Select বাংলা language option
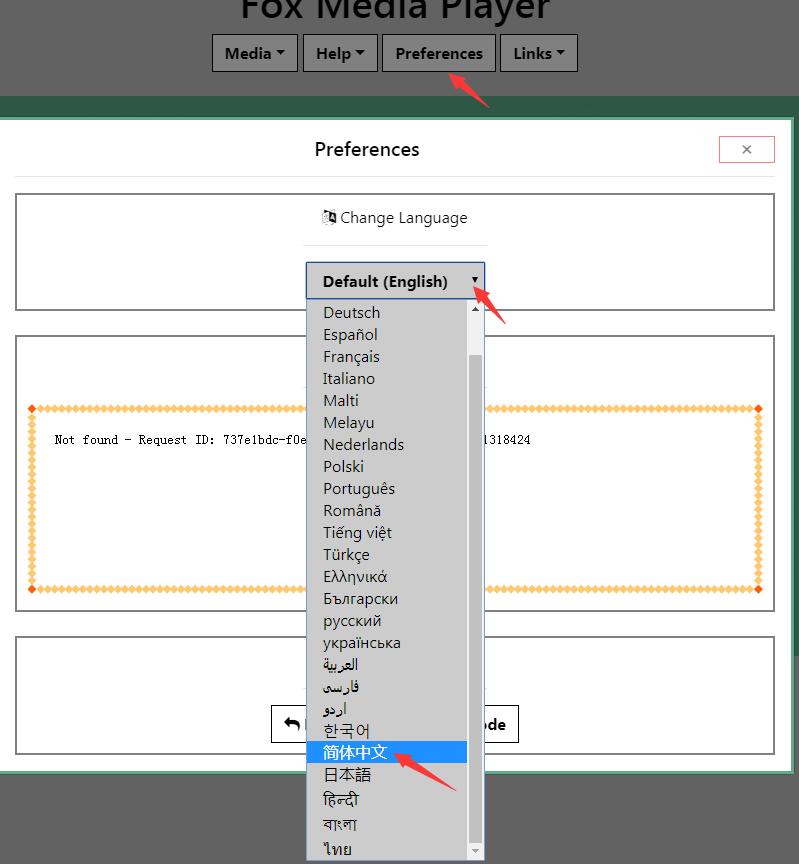Image resolution: width=799 pixels, height=864 pixels. (386, 824)
